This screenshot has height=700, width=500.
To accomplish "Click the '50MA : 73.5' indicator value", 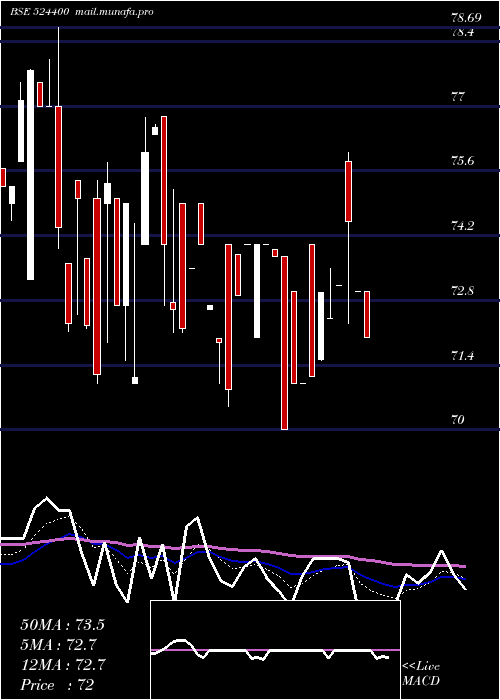I will [x=62, y=625].
